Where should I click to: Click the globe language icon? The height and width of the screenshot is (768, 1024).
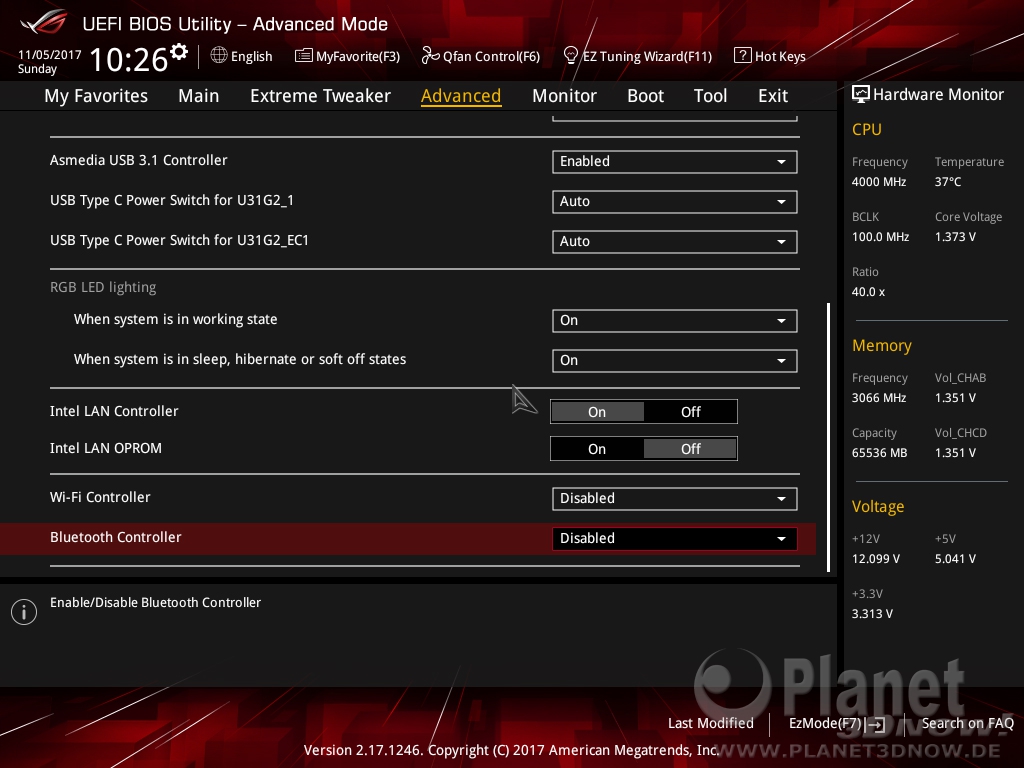(x=219, y=56)
